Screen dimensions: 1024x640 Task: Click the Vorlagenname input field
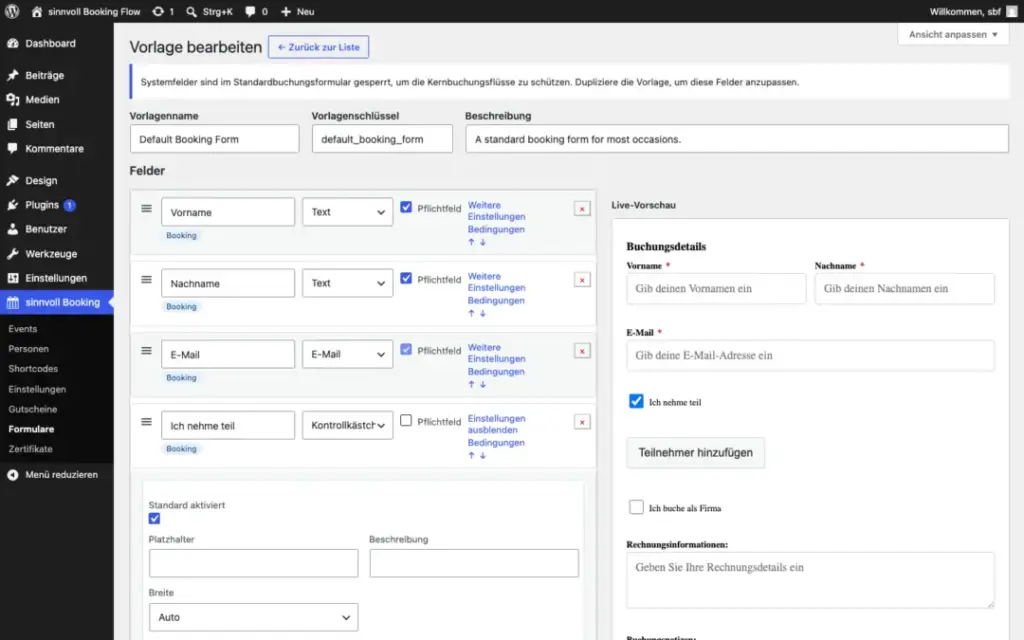click(214, 139)
